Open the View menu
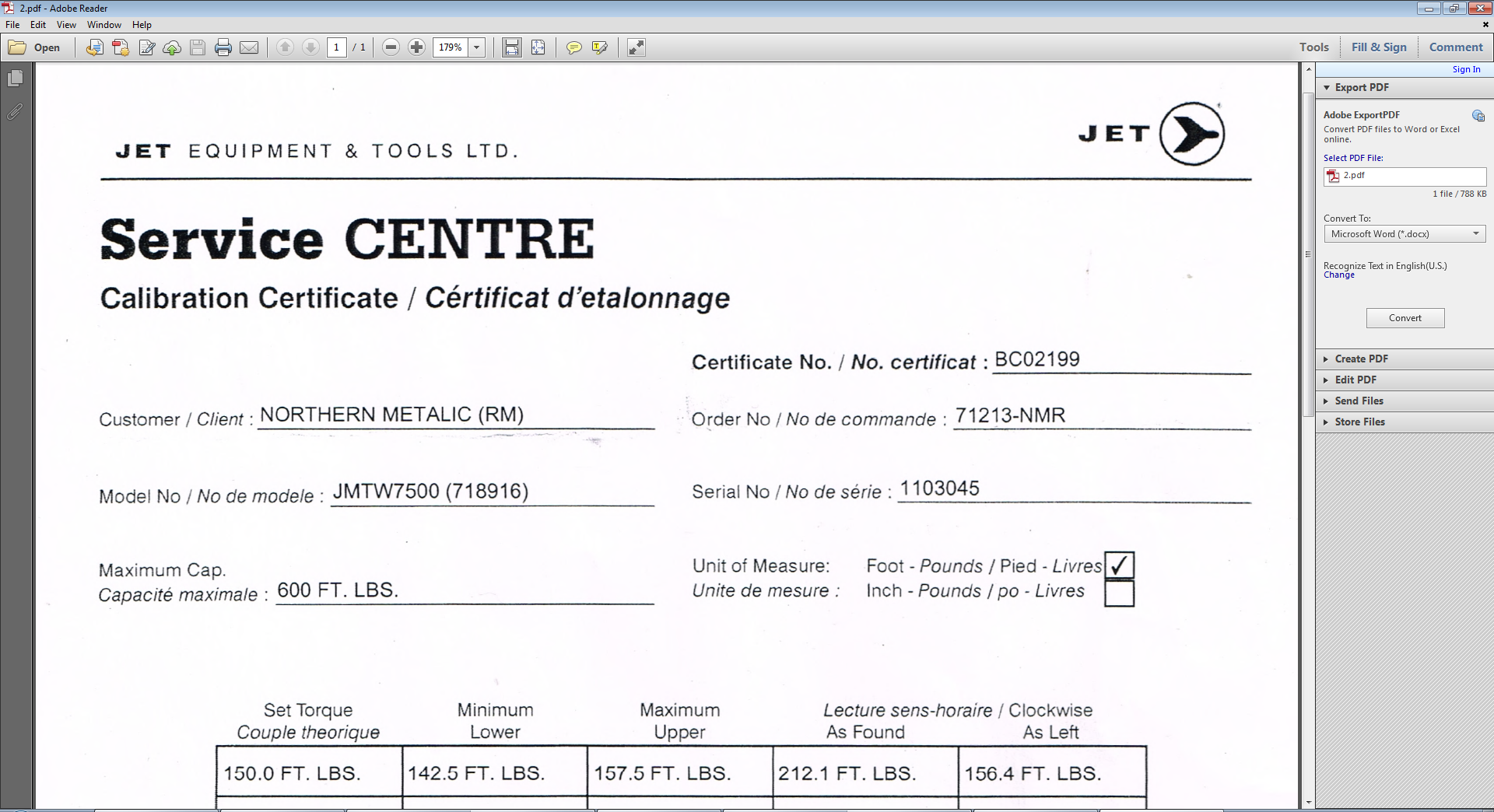1494x812 pixels. 66,25
